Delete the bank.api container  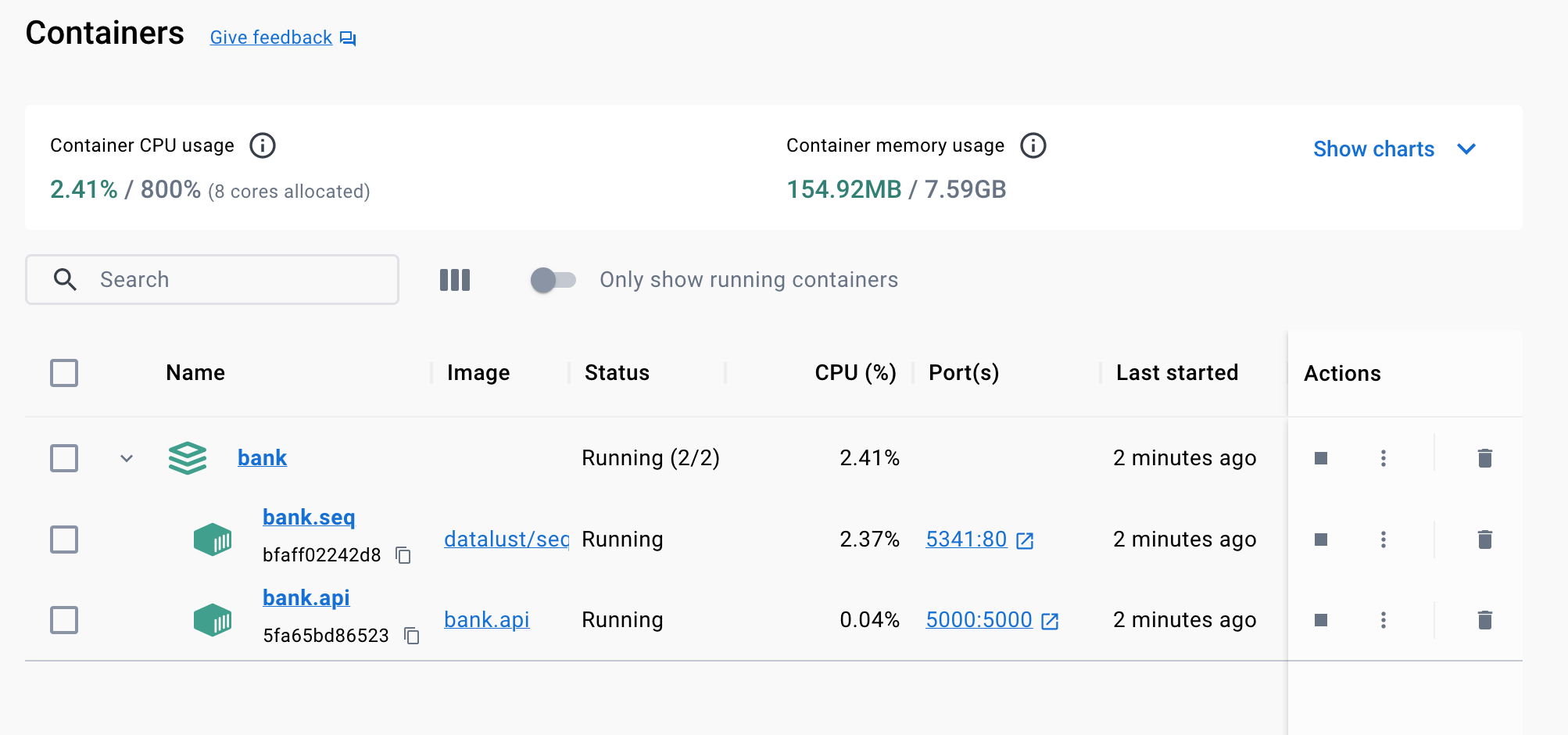point(1485,620)
